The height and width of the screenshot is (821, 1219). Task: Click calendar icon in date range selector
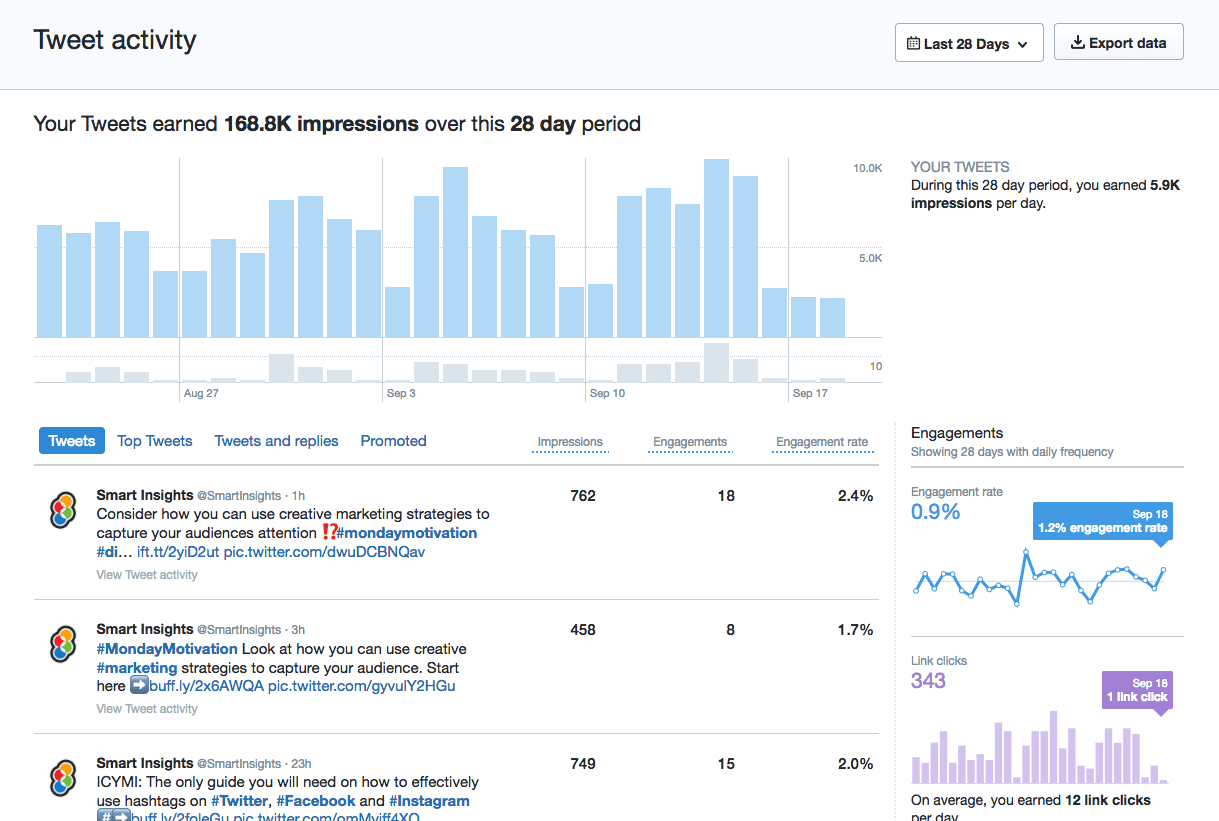pos(913,44)
